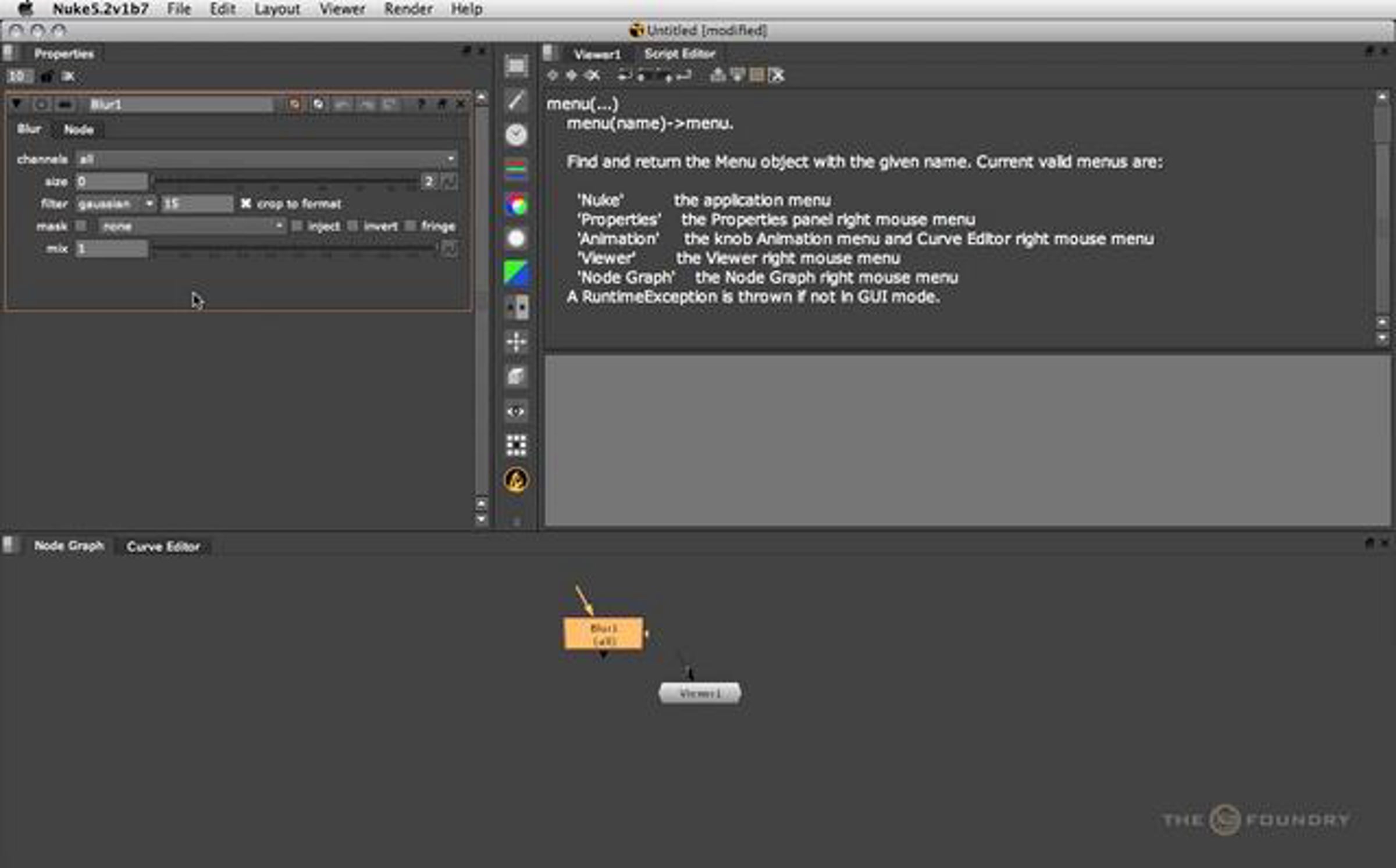The width and height of the screenshot is (1396, 868).
Task: Float the Blur1 properties panel
Action: click(441, 104)
